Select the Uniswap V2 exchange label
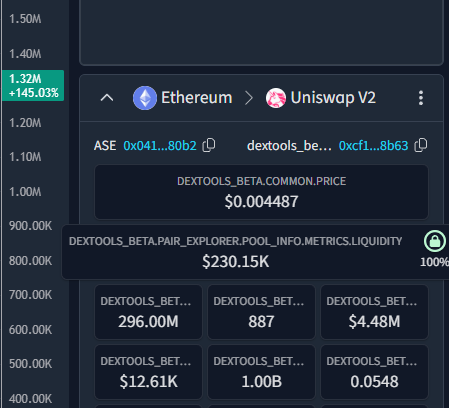Viewport: 449px width, 408px height. [333, 98]
